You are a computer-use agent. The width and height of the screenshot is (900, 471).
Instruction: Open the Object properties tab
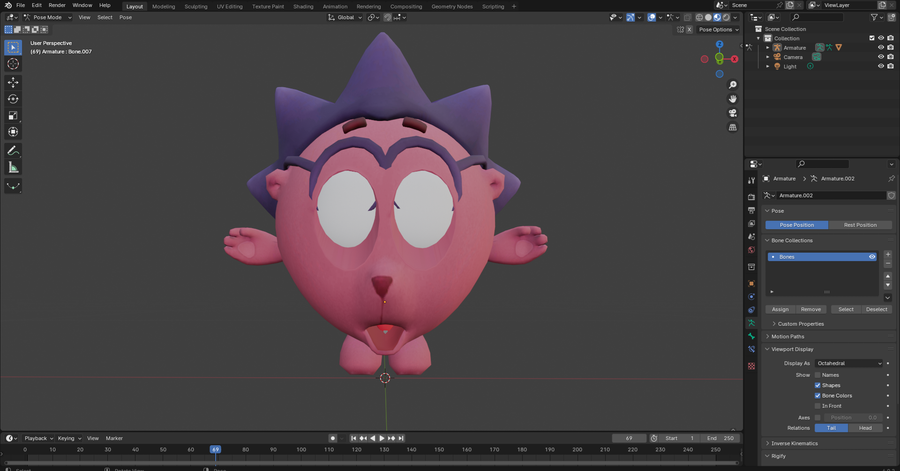point(751,283)
